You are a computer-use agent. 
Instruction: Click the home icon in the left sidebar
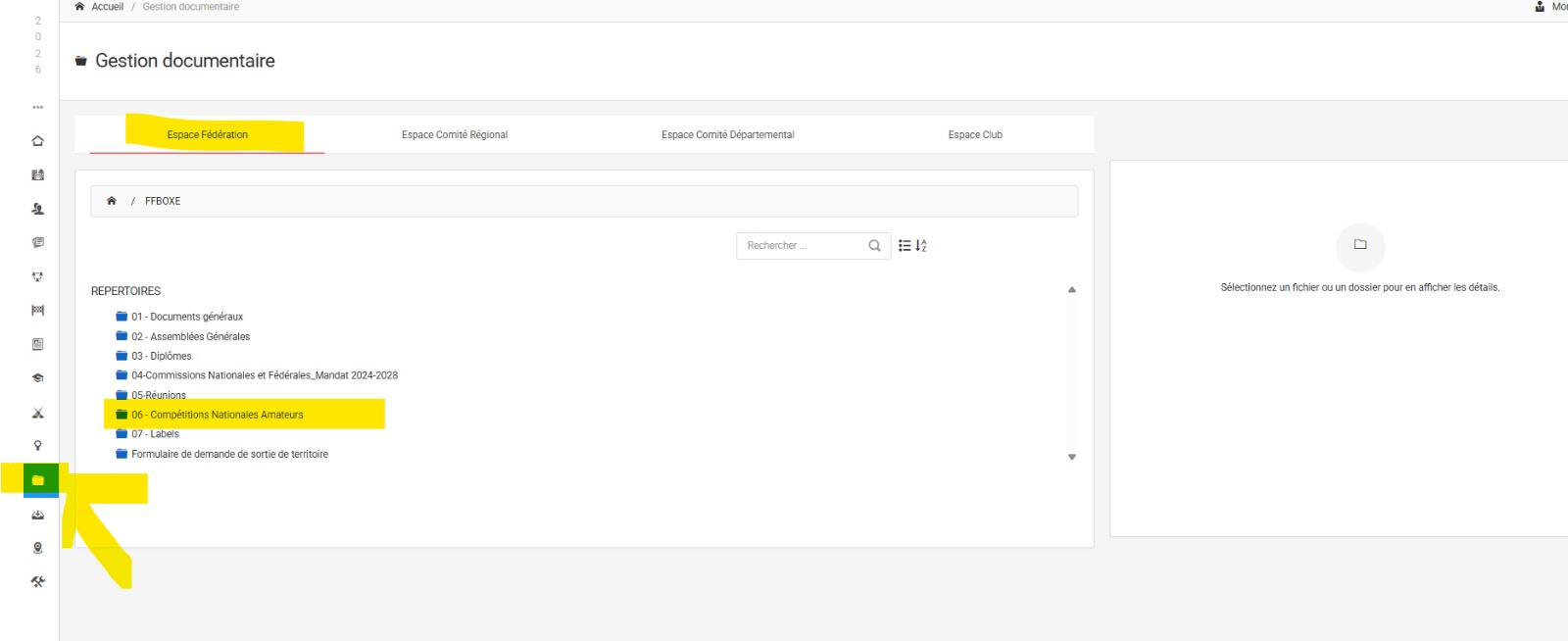coord(37,141)
